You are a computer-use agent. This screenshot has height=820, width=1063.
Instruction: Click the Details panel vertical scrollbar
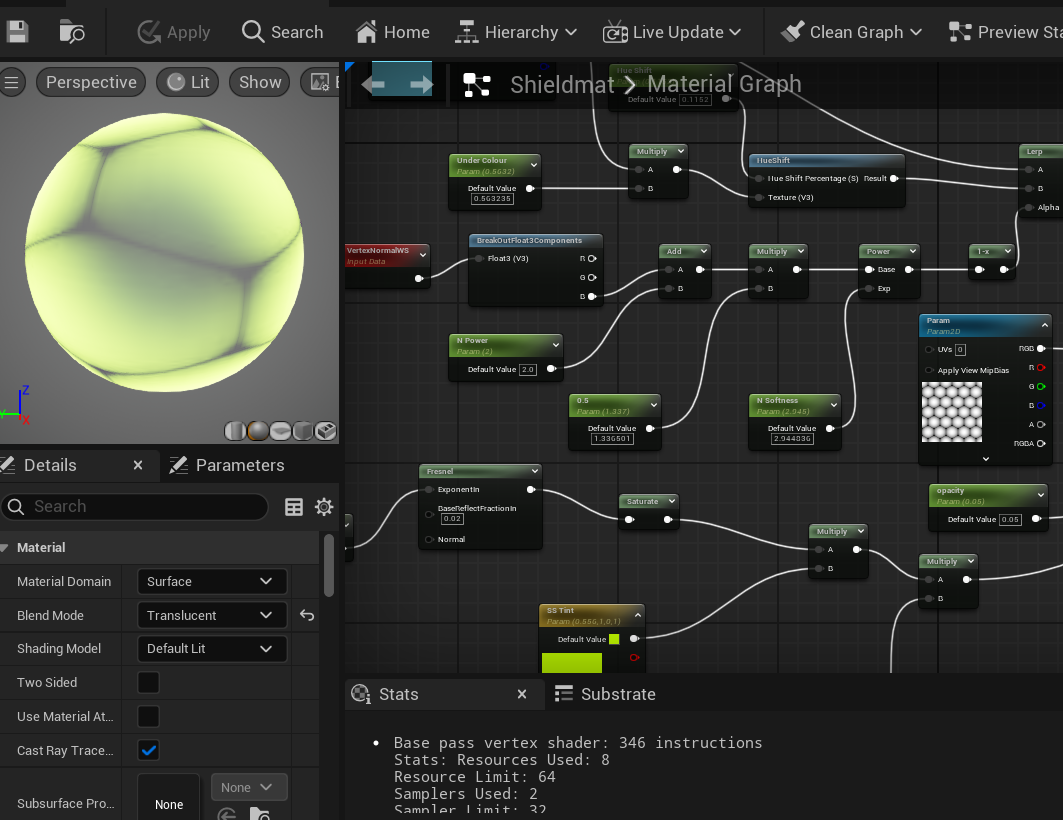pyautogui.click(x=329, y=566)
